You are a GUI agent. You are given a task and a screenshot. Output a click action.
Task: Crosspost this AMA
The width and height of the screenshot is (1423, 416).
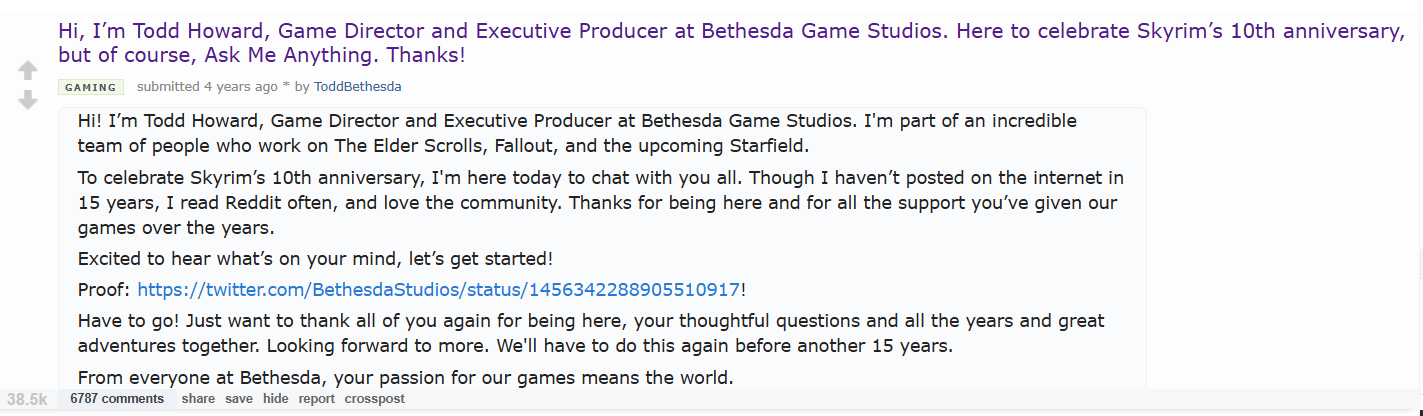[375, 399]
